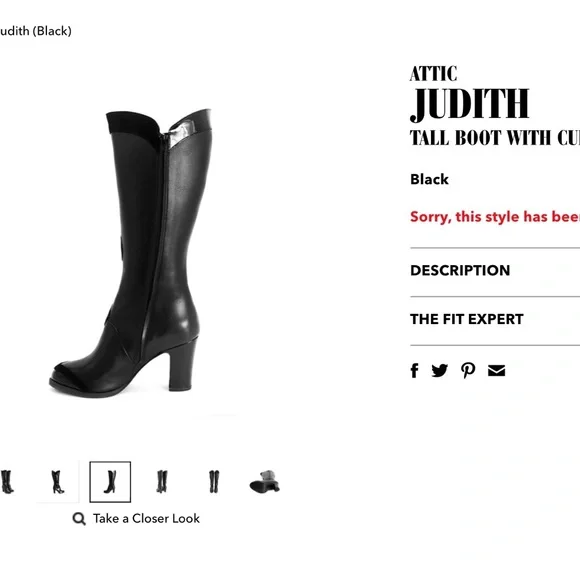580x580 pixels.
Task: Pin the boot on Pinterest
Action: tap(468, 370)
